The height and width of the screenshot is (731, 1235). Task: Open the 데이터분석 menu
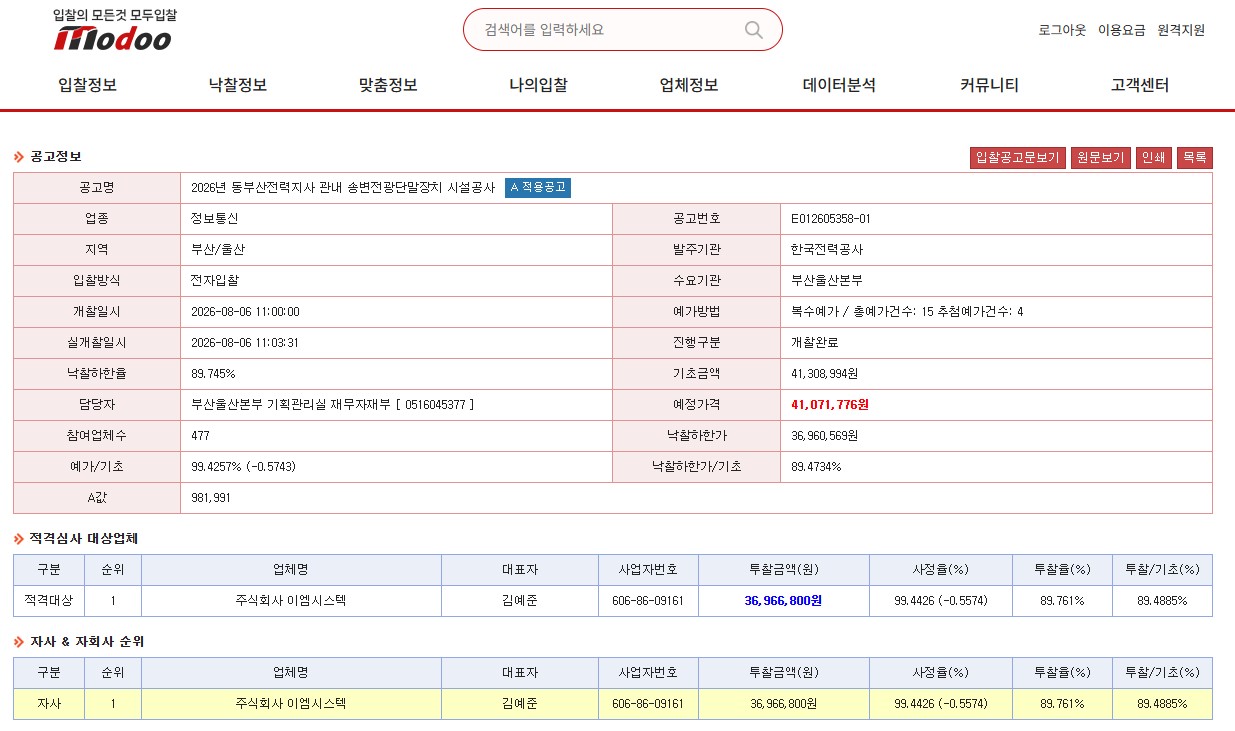click(x=839, y=85)
